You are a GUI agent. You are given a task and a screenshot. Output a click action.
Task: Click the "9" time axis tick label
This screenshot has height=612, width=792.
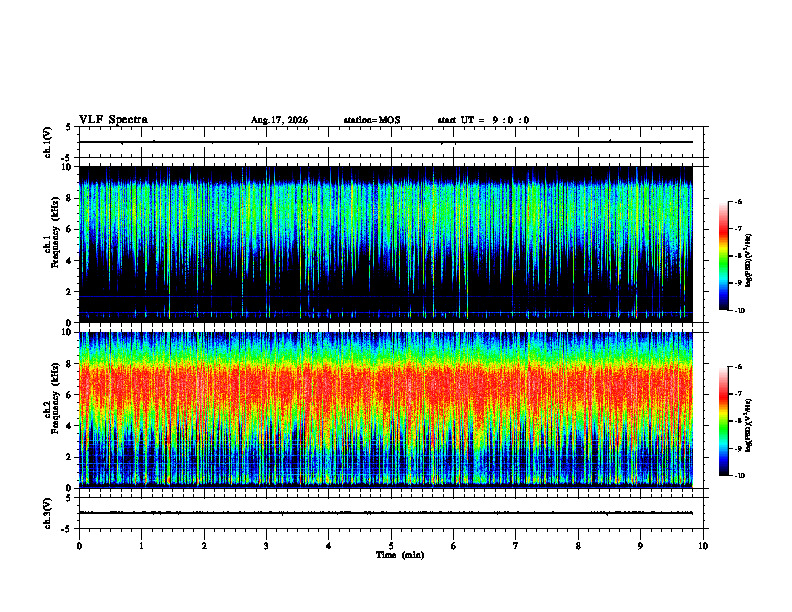(x=640, y=546)
